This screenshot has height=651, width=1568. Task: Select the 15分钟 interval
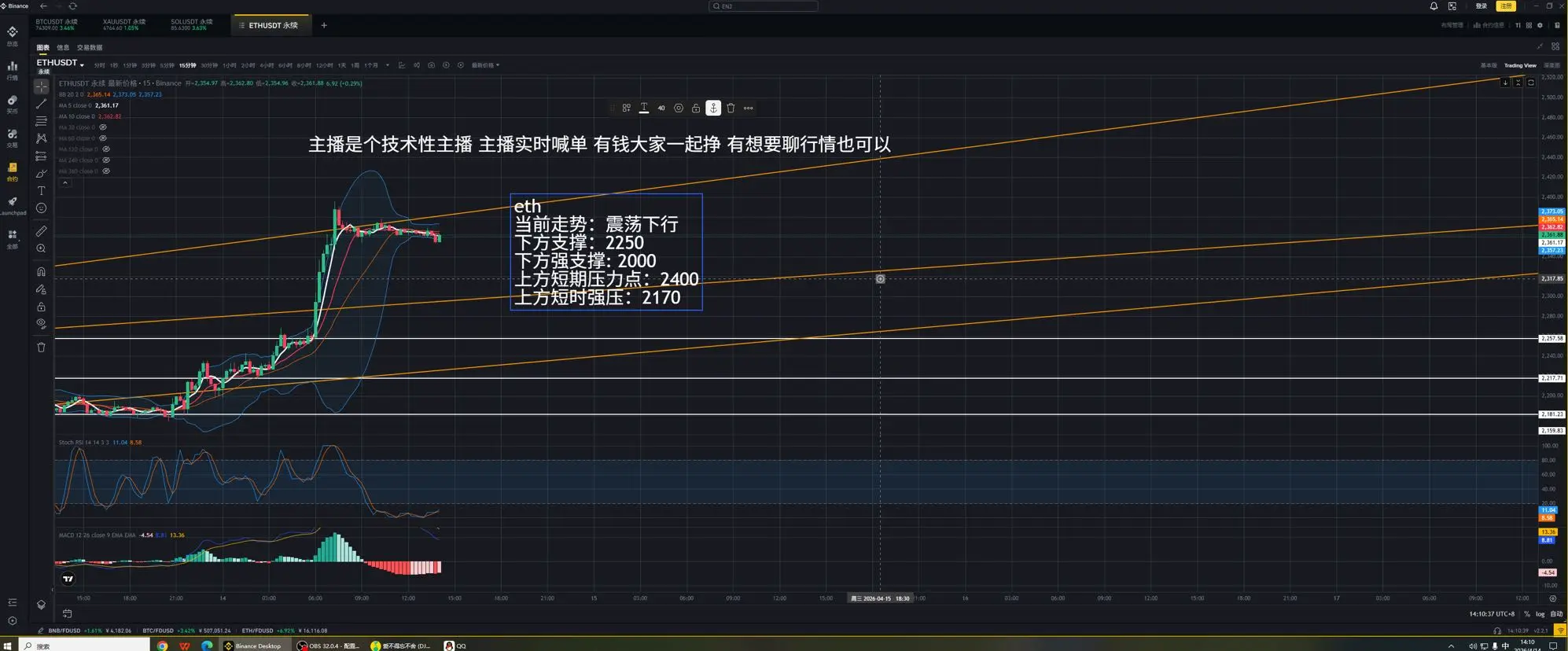click(x=187, y=65)
